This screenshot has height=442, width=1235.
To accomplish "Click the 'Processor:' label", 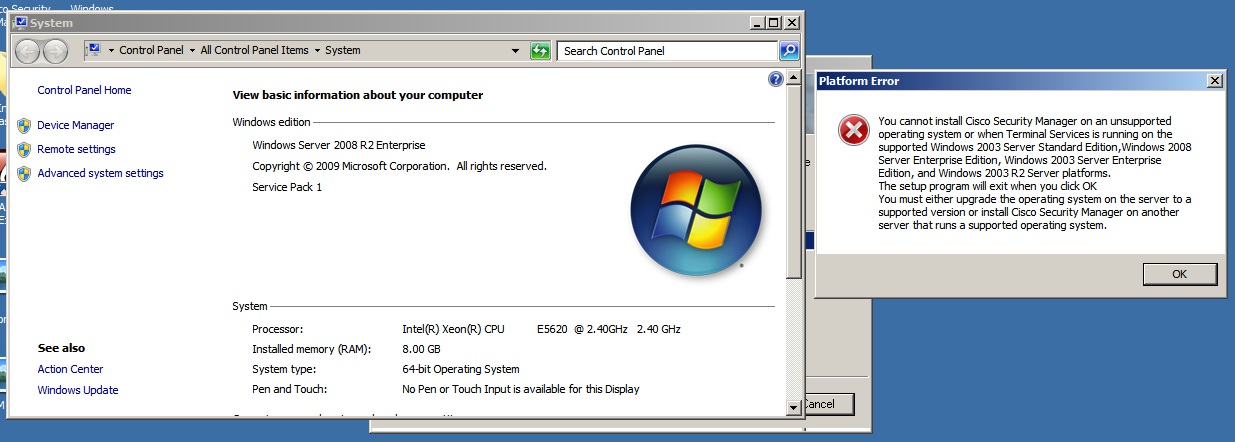I will click(x=278, y=329).
